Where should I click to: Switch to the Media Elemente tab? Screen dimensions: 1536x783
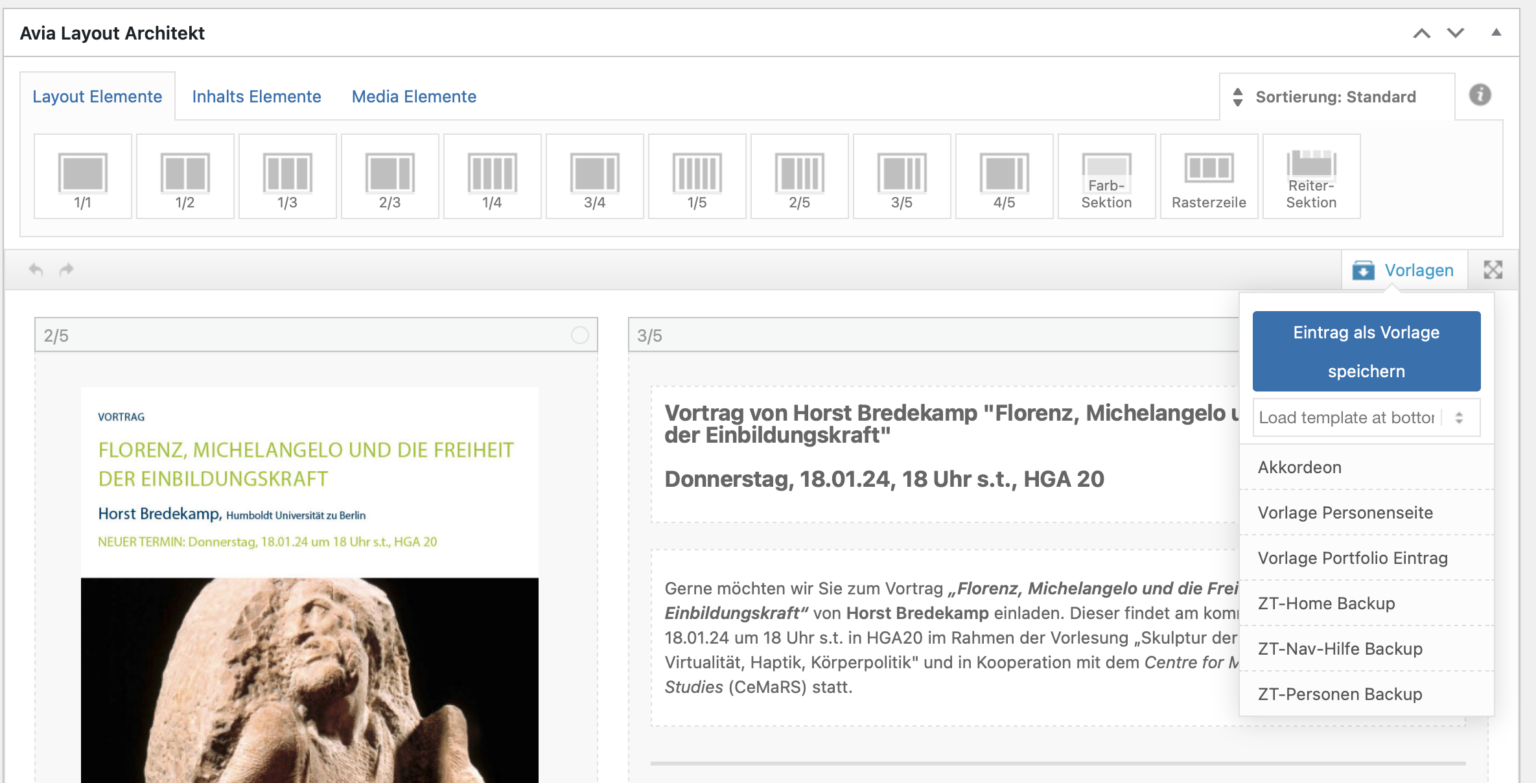(414, 96)
